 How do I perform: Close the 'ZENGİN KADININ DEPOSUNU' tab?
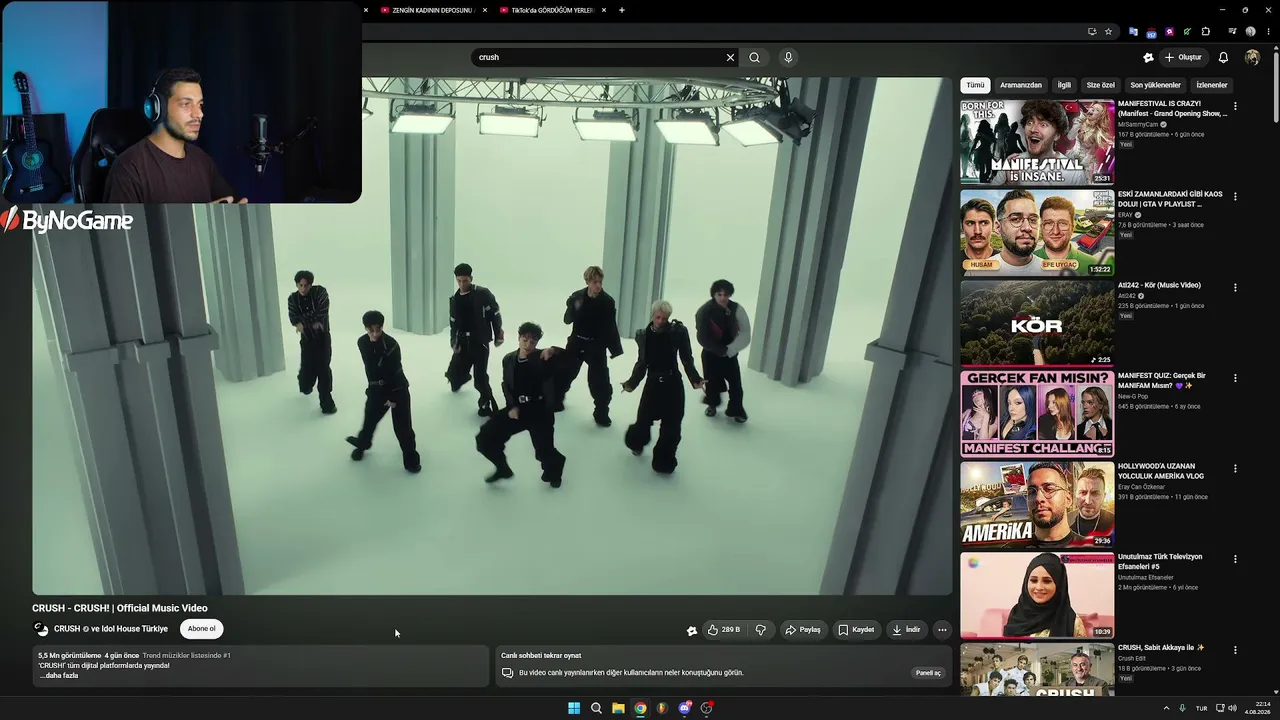click(x=486, y=10)
